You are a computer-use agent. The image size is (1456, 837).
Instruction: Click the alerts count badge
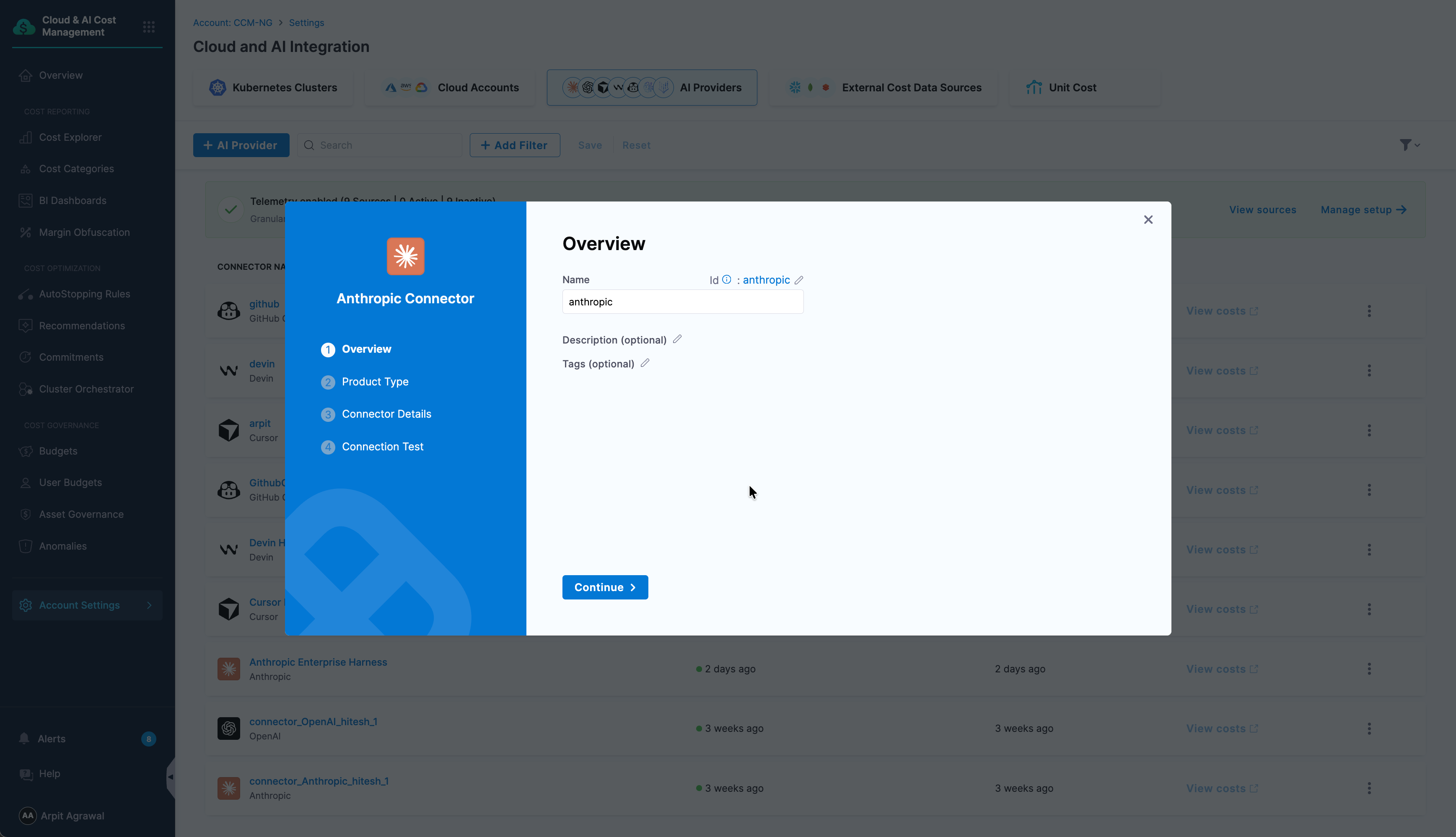coord(148,739)
